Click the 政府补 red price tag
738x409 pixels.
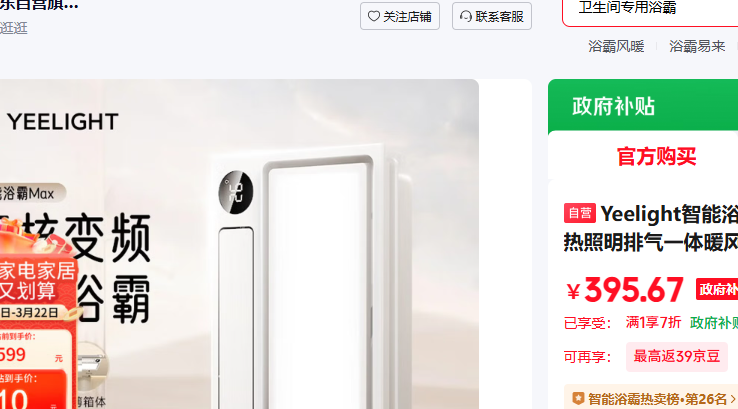(x=717, y=289)
